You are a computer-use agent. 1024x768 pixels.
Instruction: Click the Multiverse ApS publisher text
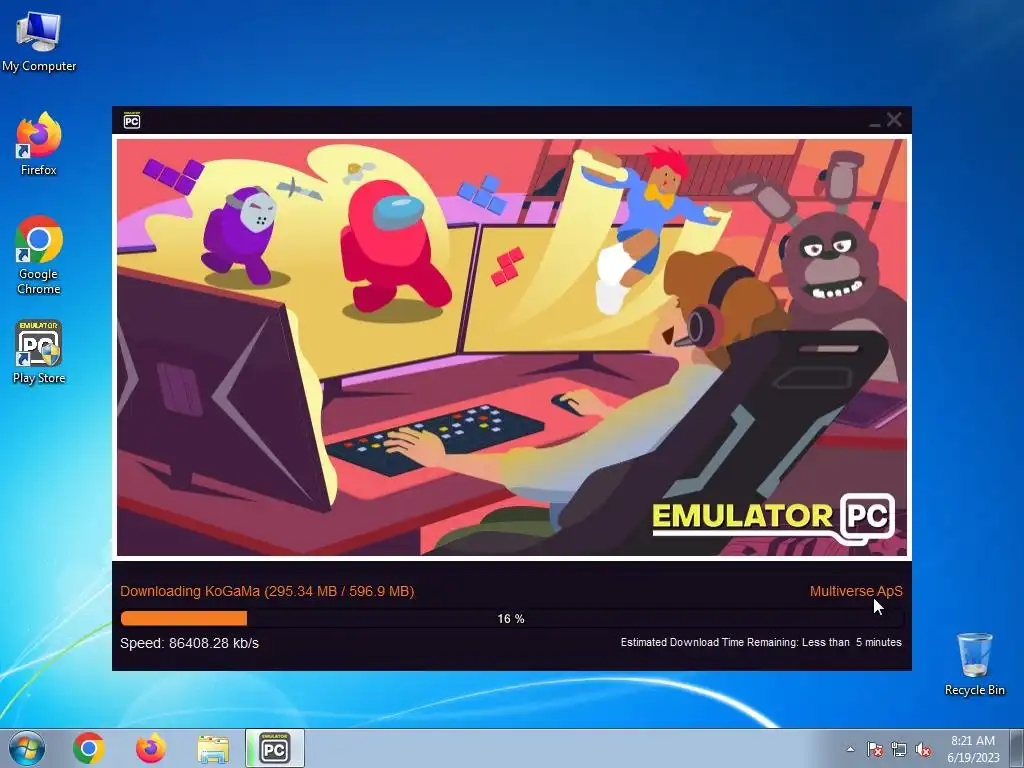click(x=856, y=591)
